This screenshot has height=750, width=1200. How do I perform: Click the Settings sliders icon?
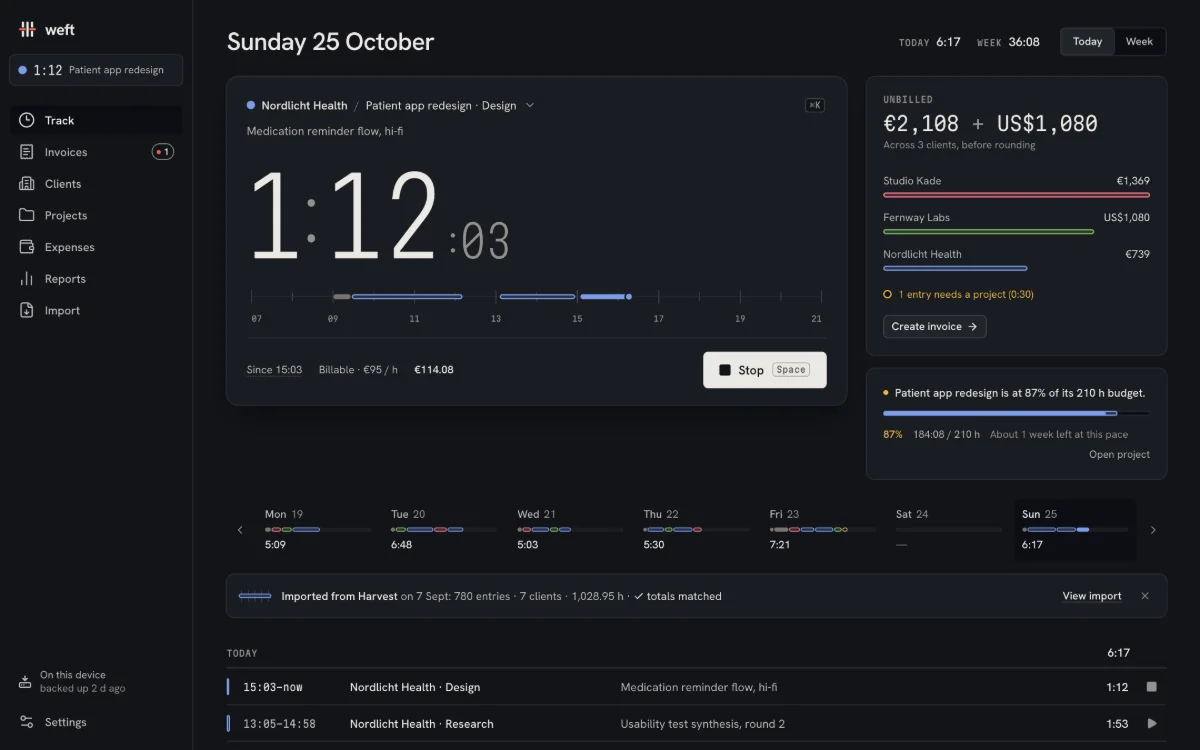coord(26,722)
